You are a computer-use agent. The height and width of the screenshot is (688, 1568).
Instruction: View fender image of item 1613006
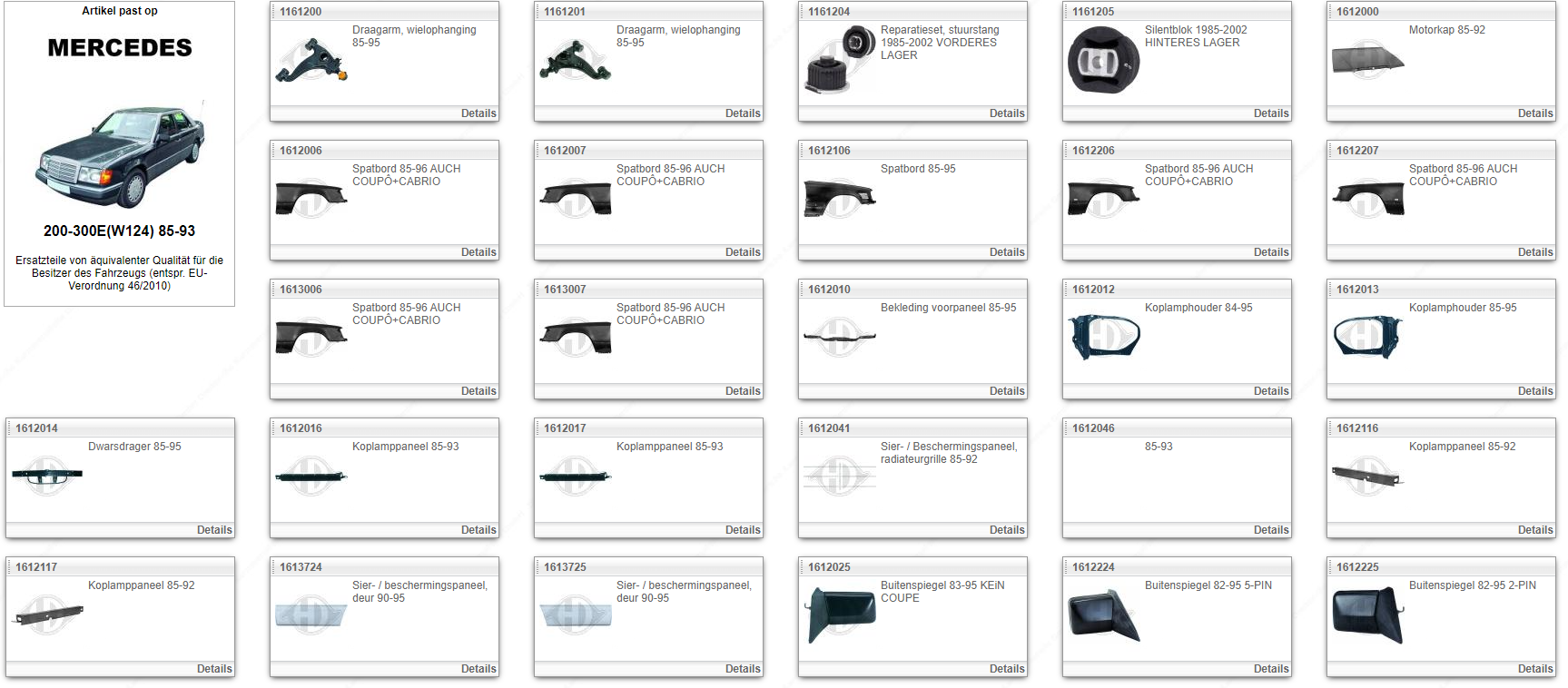311,338
